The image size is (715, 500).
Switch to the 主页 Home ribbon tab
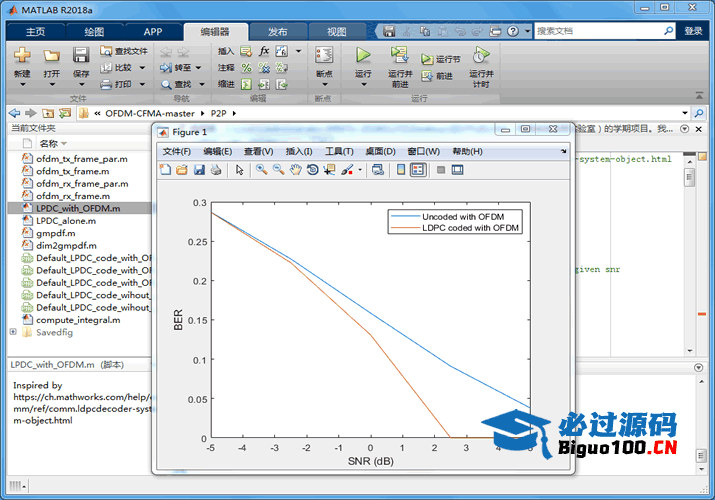[x=36, y=31]
